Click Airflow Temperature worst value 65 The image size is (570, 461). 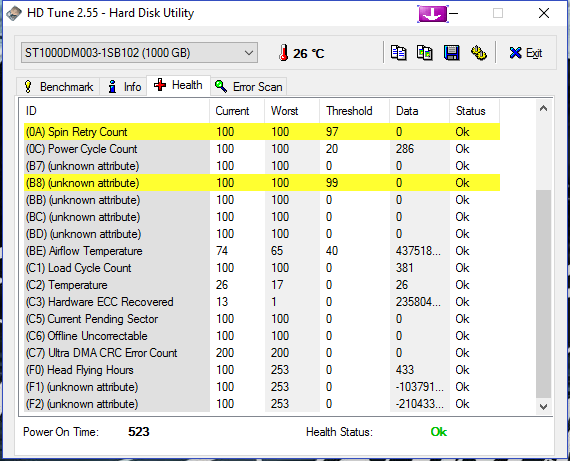(x=277, y=251)
